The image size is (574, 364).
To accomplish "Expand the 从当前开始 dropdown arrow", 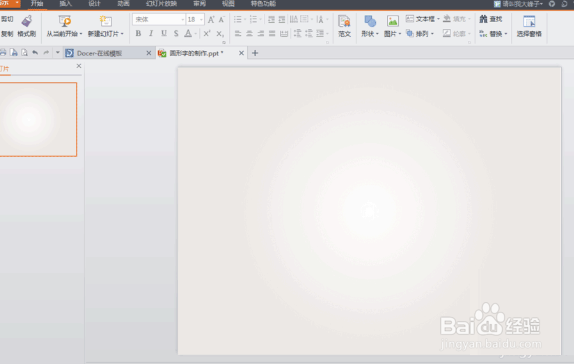I will pos(81,34).
